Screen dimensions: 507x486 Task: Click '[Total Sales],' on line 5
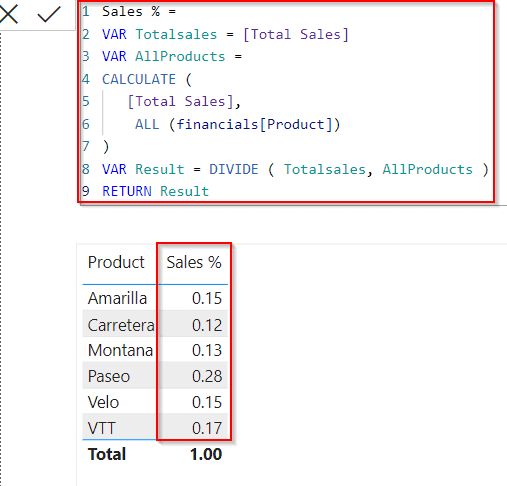coord(184,101)
